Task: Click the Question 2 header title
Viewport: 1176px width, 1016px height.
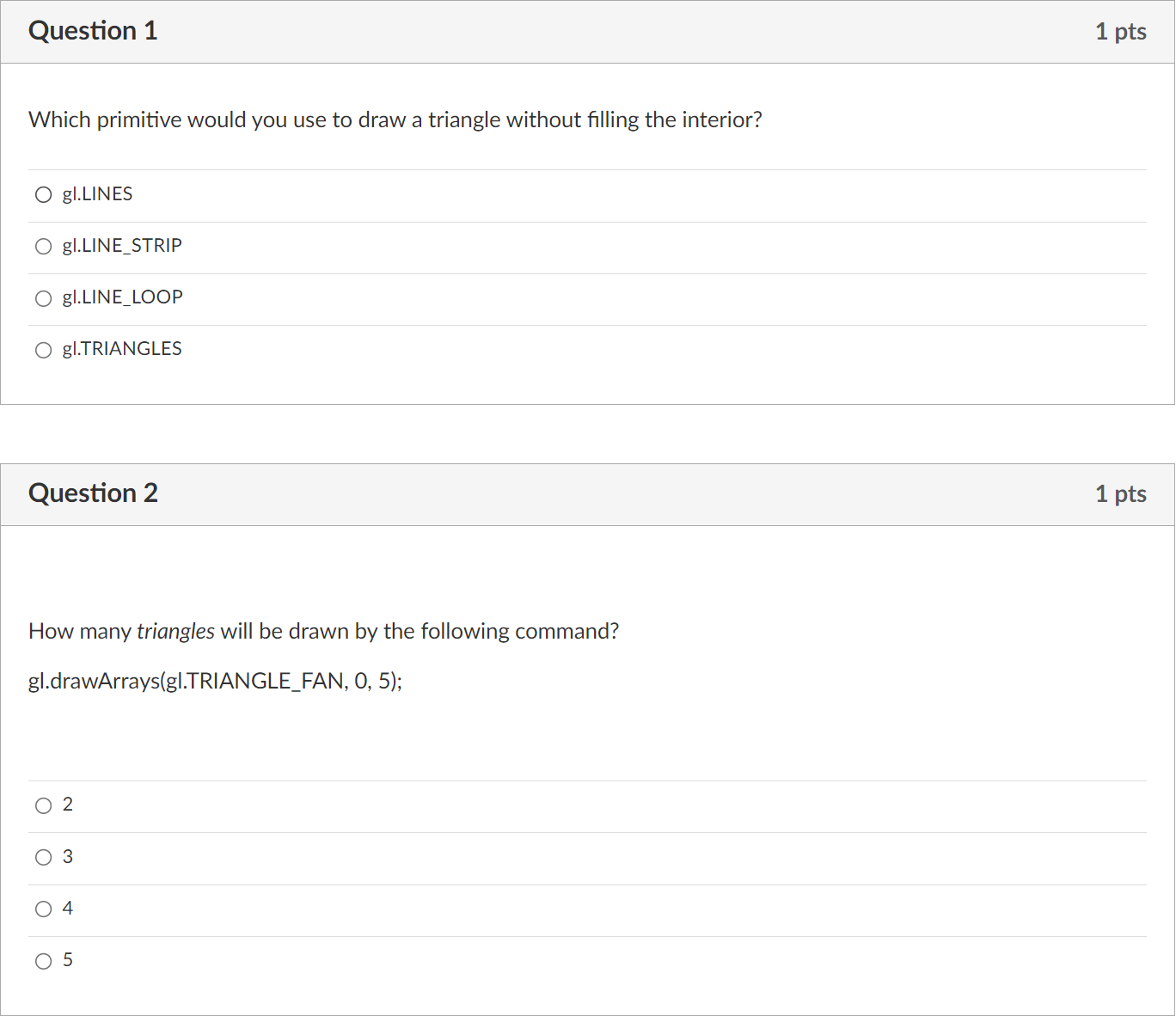Action: pyautogui.click(x=93, y=493)
